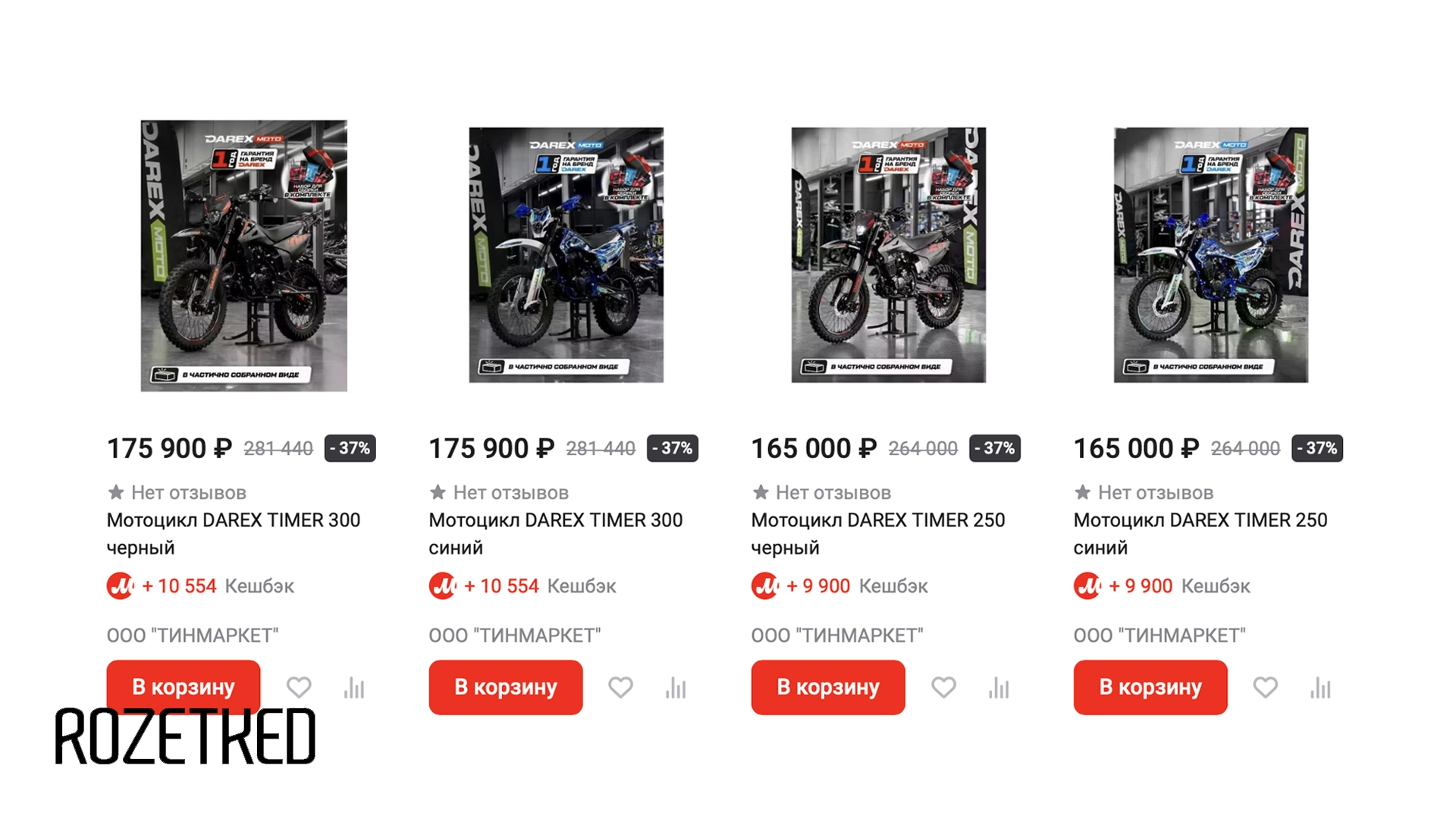The width and height of the screenshot is (1456, 819).
Task: Open seller ООО "ТИНМАРКЕТ" under blue TIMER 300
Action: (515, 635)
